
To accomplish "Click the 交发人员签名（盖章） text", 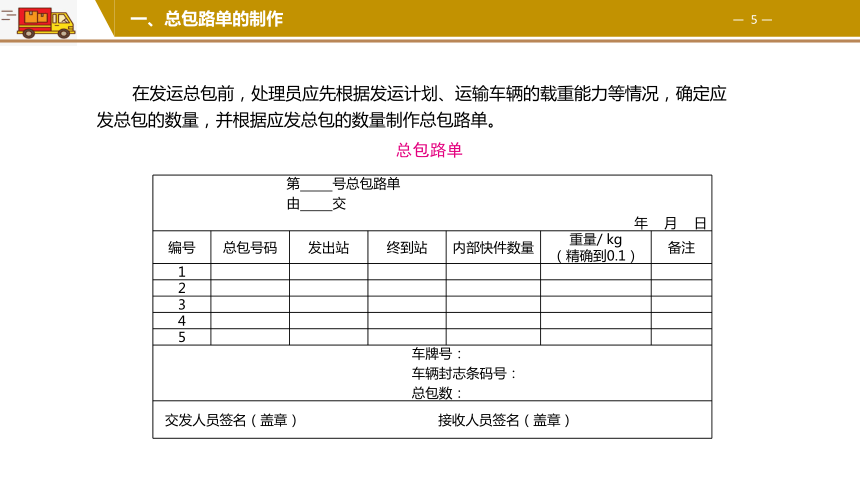I will click(231, 420).
